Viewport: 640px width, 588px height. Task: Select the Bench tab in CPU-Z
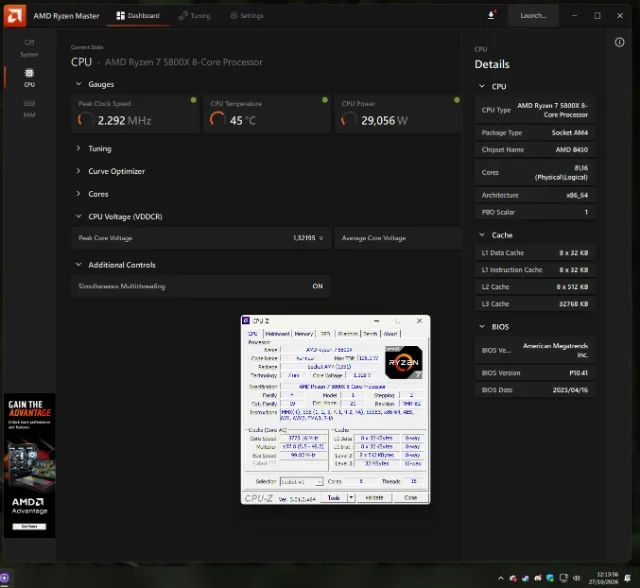click(x=370, y=334)
